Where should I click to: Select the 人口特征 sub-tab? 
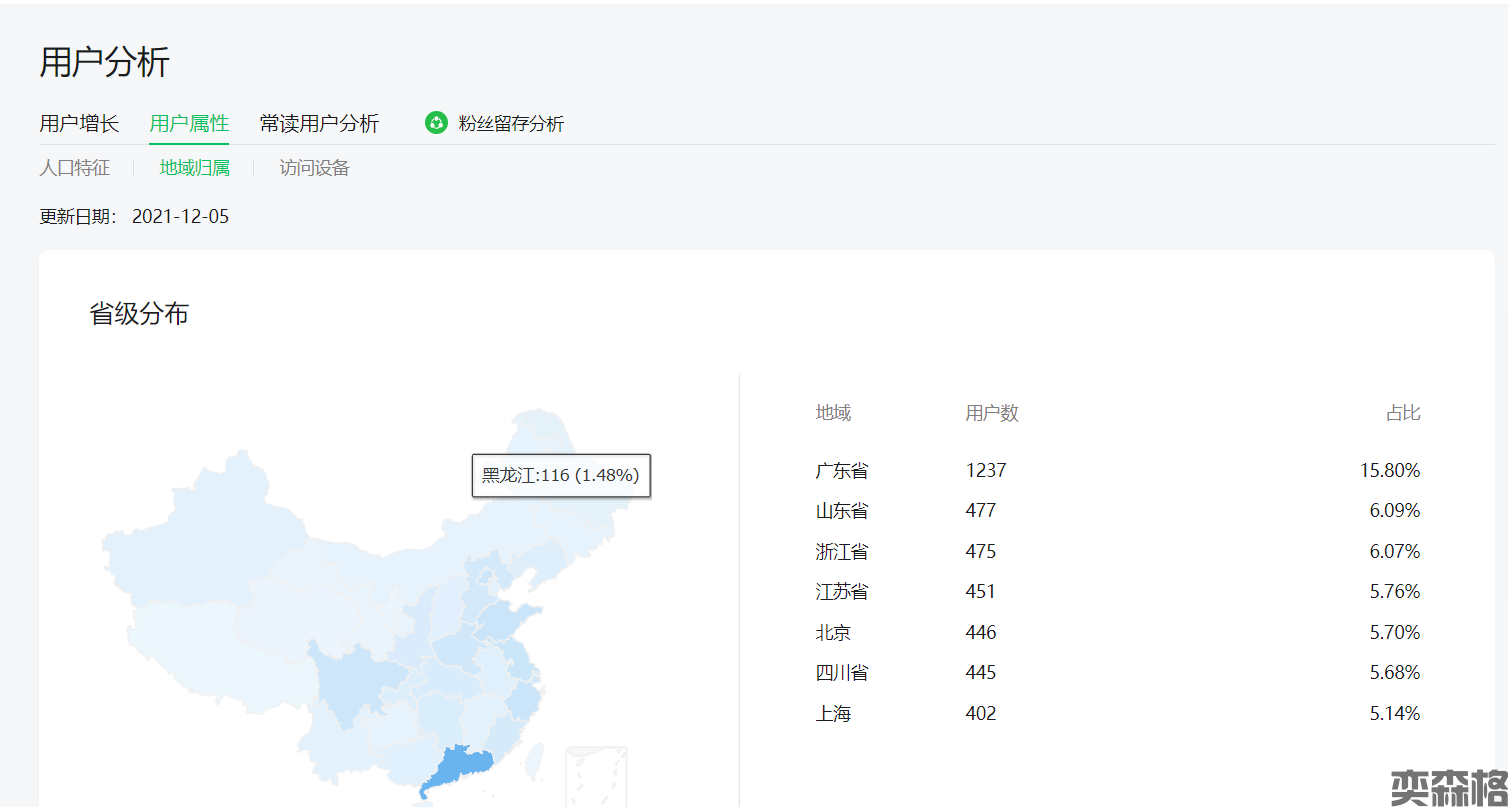tap(75, 168)
